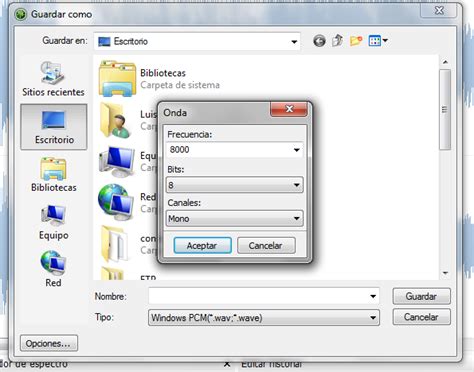Click Aceptar in the Onda dialog
The image size is (474, 372).
(202, 246)
